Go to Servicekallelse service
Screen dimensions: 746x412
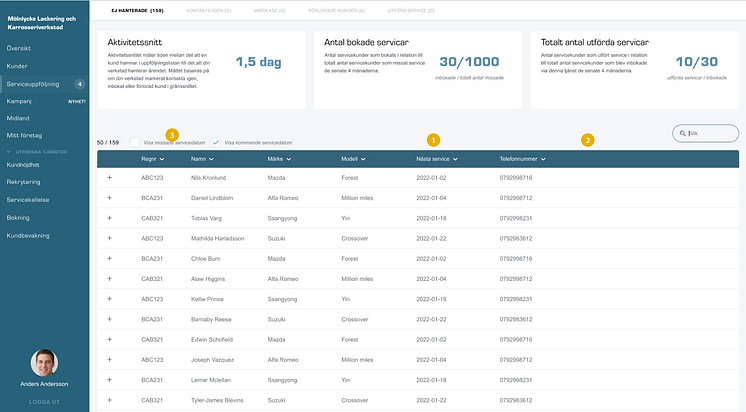pyautogui.click(x=28, y=200)
